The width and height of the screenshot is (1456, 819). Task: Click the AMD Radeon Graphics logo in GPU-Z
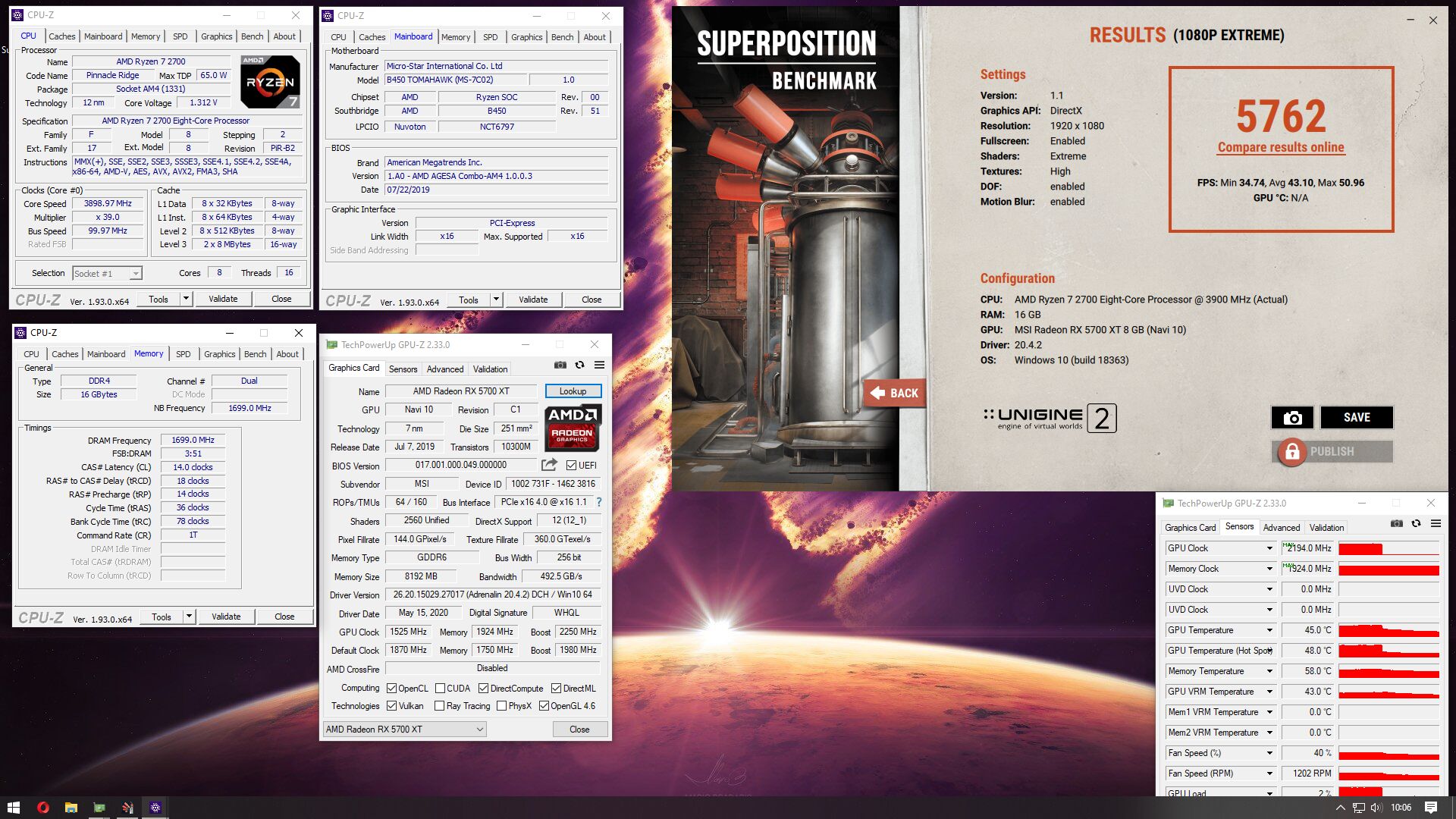pyautogui.click(x=573, y=428)
